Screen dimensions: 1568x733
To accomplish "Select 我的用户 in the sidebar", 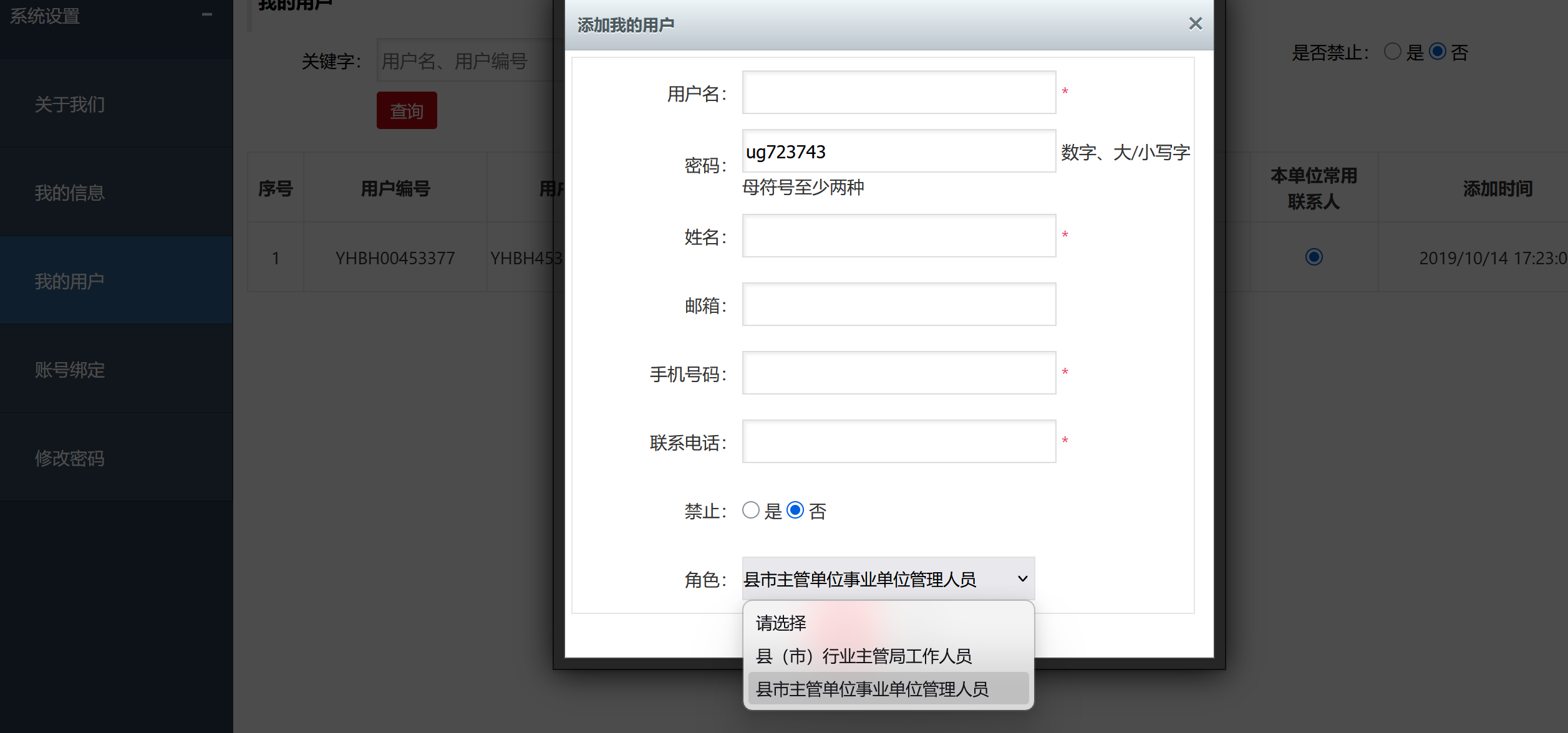I will (116, 281).
